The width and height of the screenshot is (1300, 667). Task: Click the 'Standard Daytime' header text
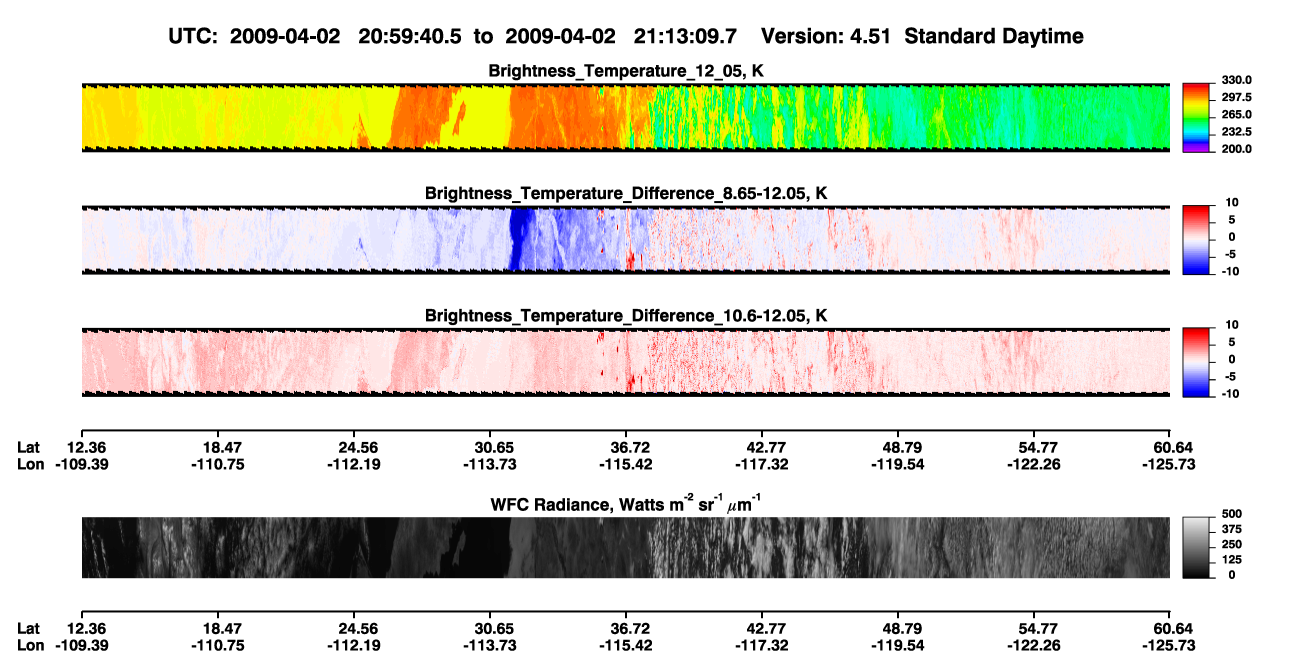tap(994, 36)
